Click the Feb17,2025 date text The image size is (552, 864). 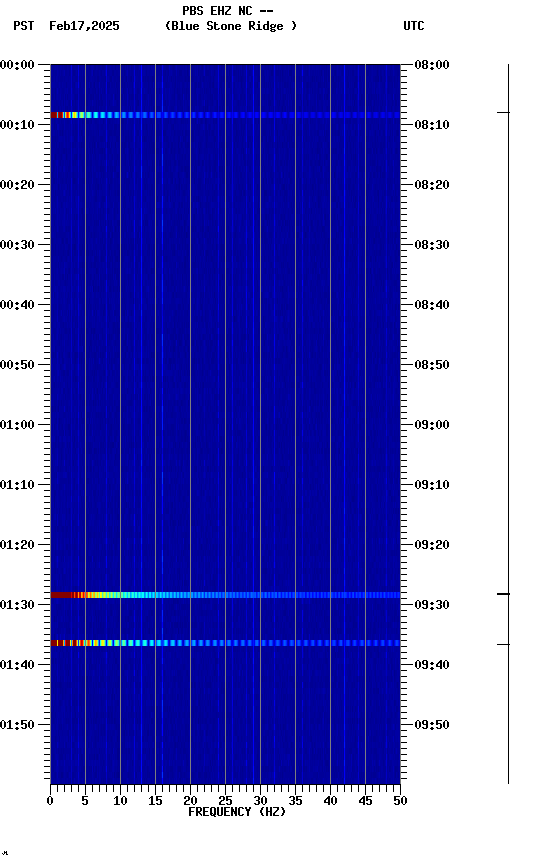(84, 26)
